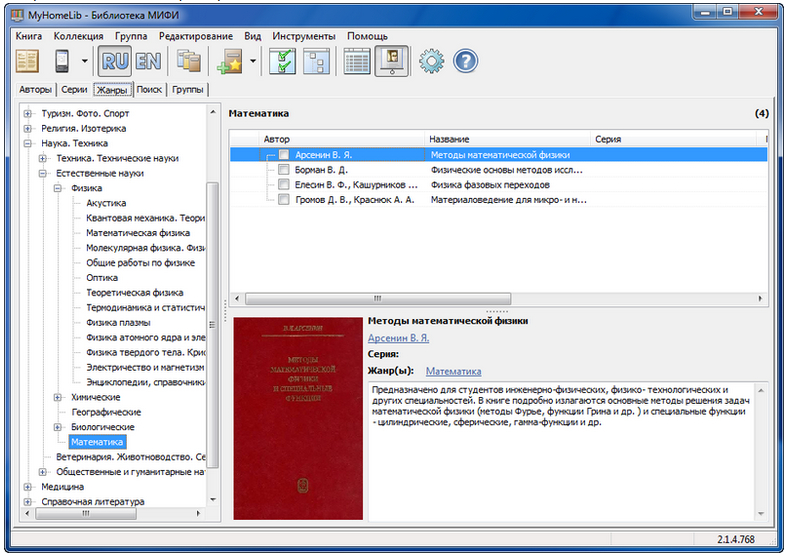787x555 pixels.
Task: Switch to table view icon
Action: pyautogui.click(x=357, y=61)
